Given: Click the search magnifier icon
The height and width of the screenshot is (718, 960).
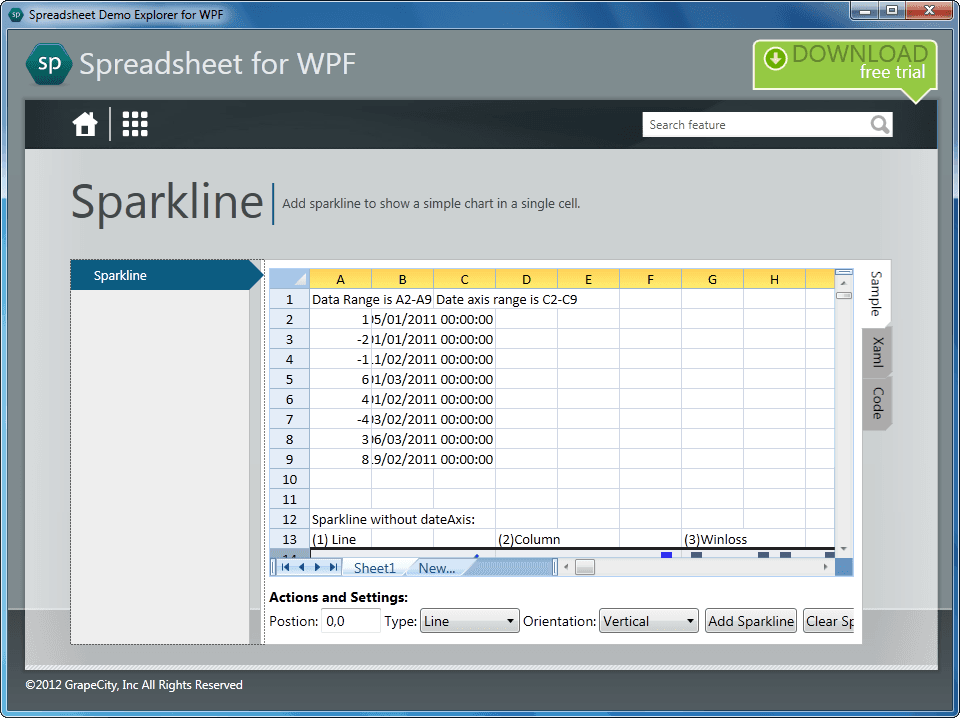Looking at the screenshot, I should (x=880, y=125).
